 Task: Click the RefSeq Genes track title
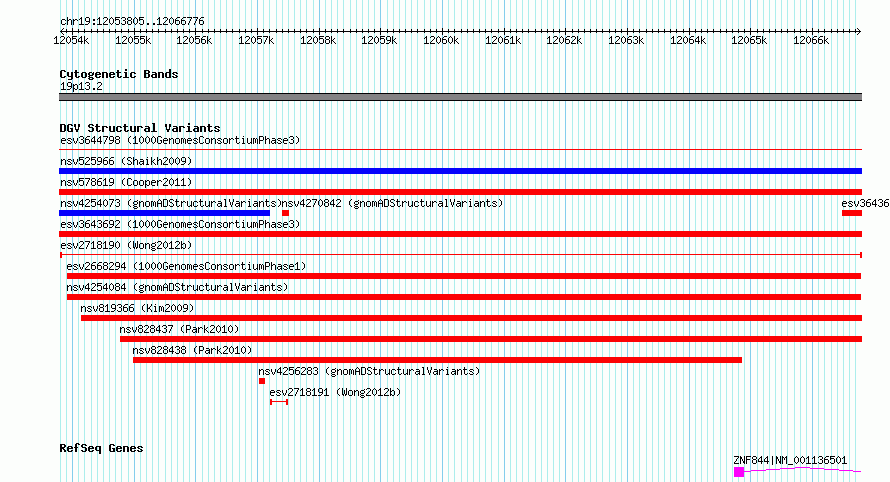click(x=101, y=448)
